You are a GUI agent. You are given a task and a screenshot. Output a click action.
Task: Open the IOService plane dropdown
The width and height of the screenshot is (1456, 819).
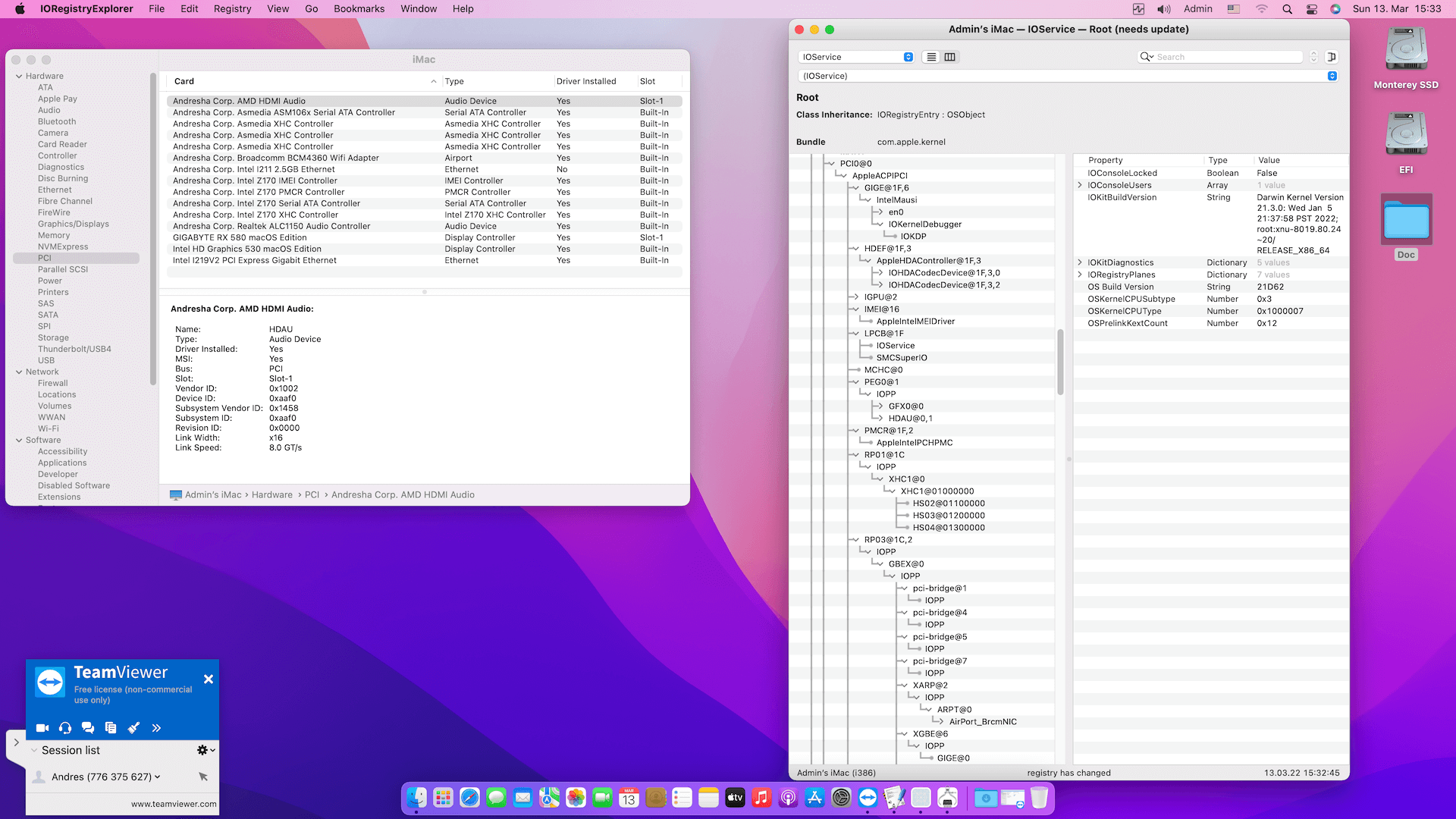[x=856, y=57]
